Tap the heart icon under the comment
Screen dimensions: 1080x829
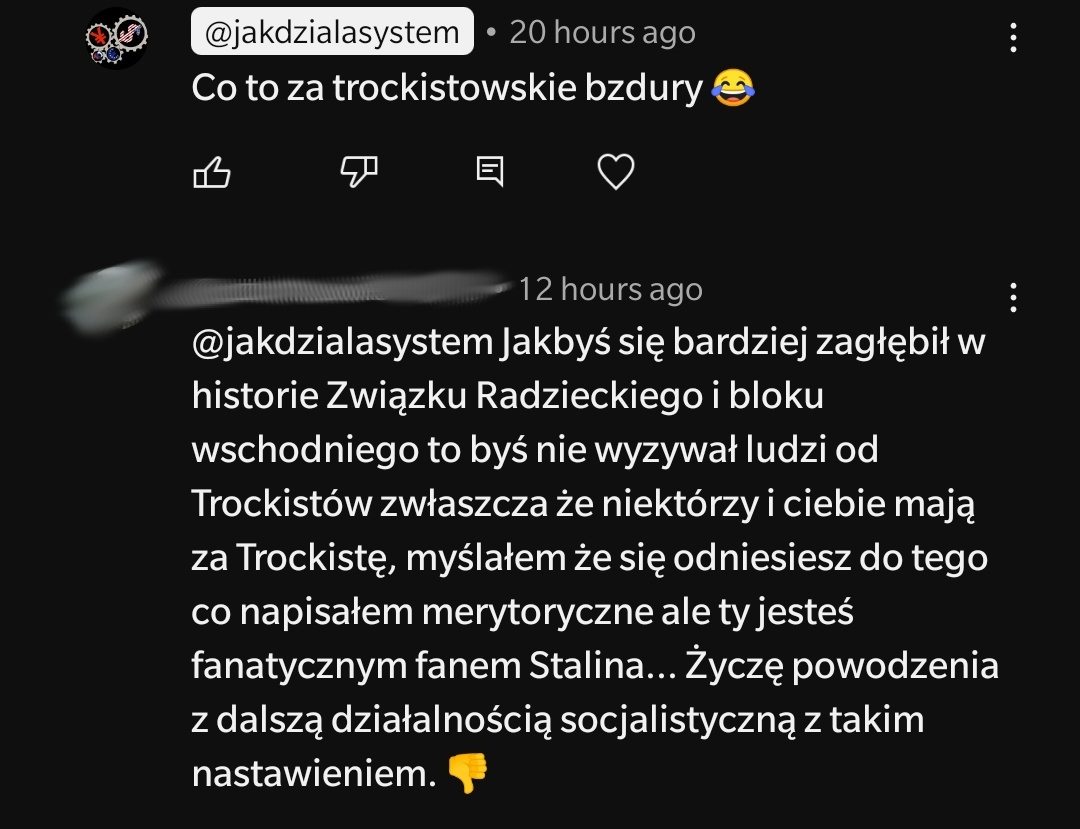tap(615, 171)
